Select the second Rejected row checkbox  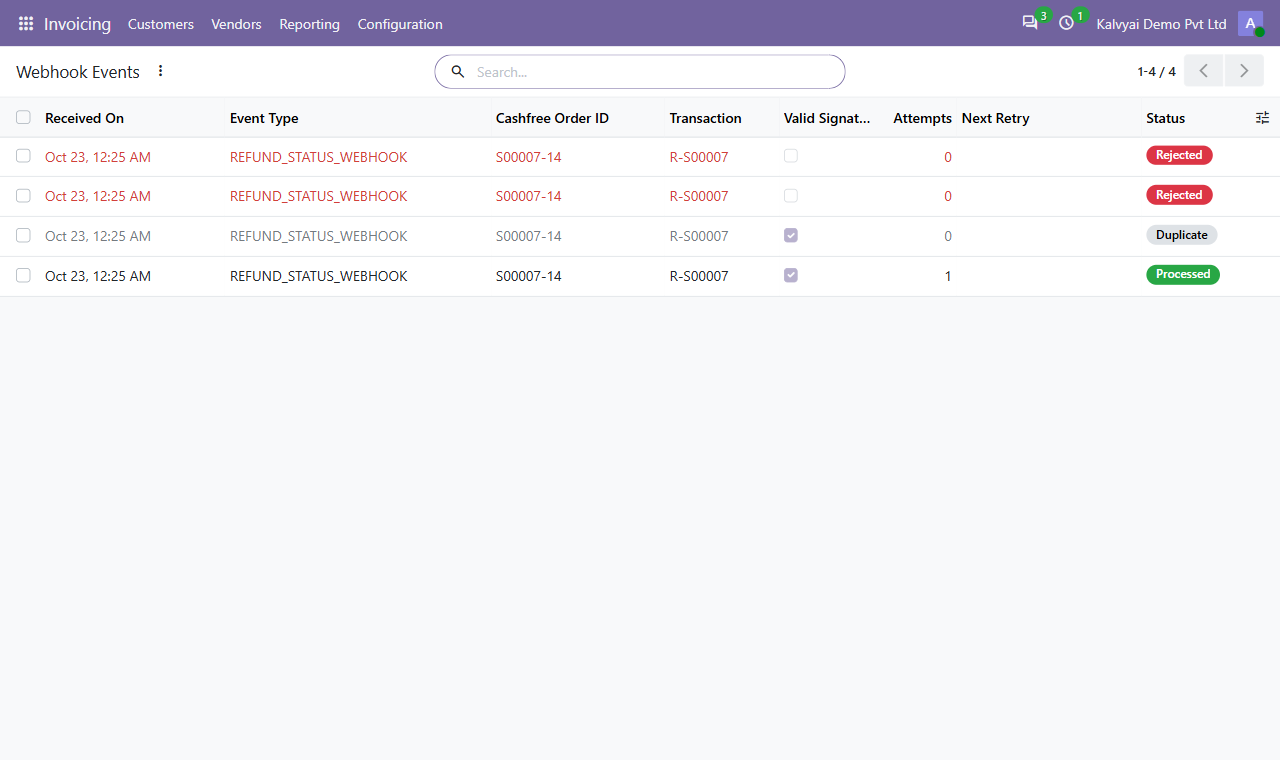point(23,196)
